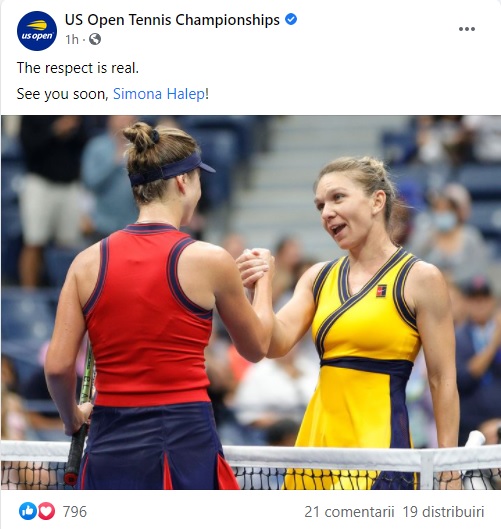Click the blue Like reaction icon
Screen dimensions: 501x529
(x=28, y=511)
